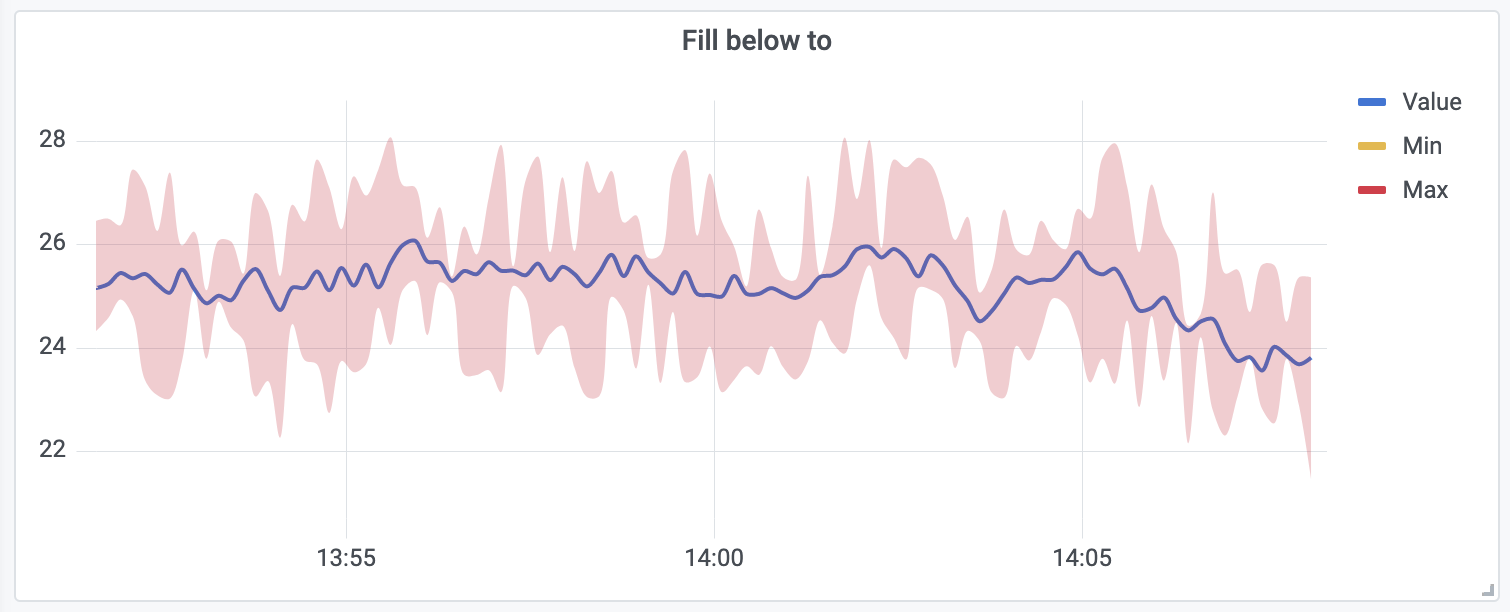This screenshot has width=1510, height=612.
Task: Click the 22 y-axis tick label
Action: coord(52,450)
